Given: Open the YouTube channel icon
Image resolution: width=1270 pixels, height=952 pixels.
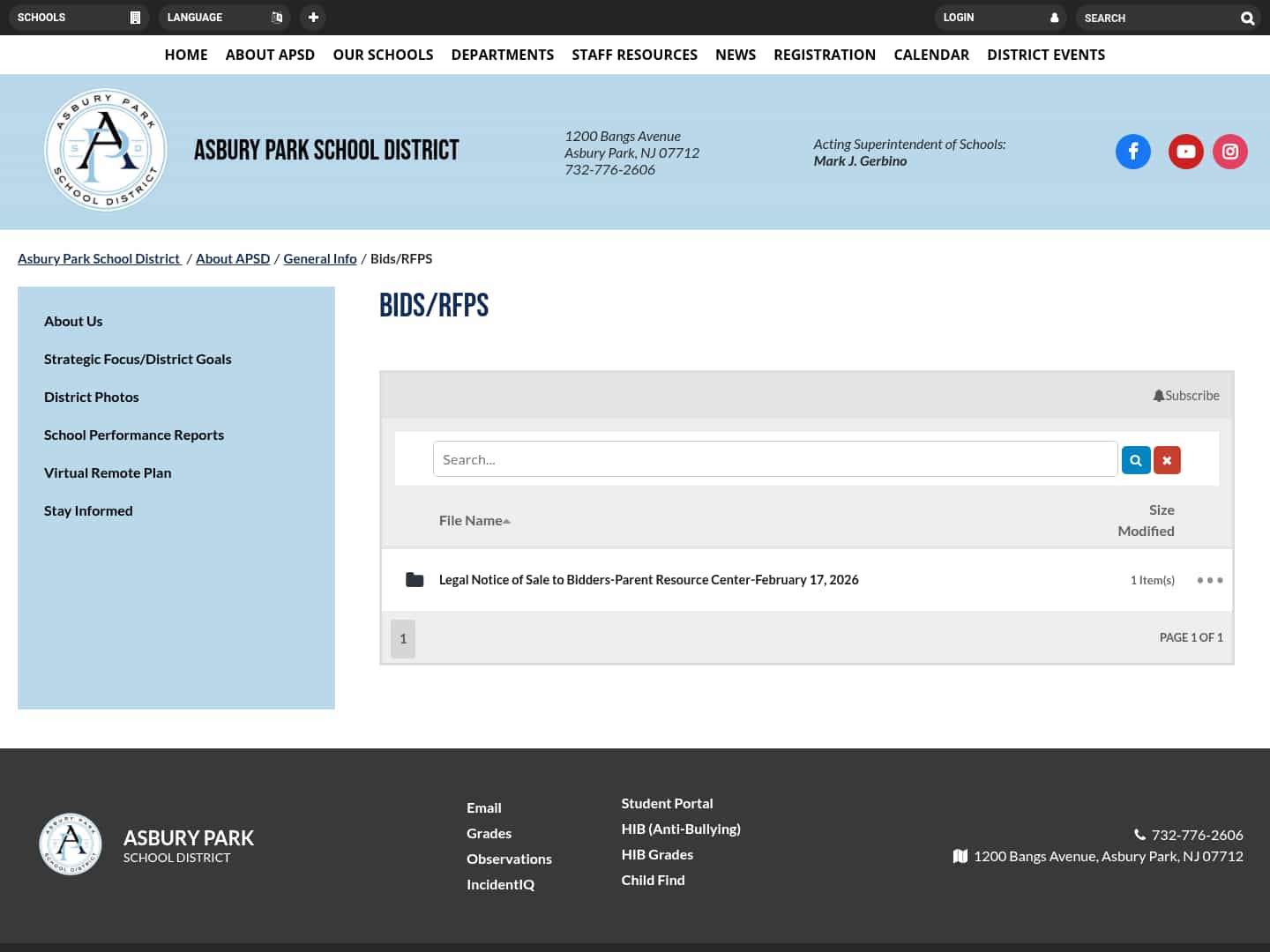Looking at the screenshot, I should click(1186, 151).
